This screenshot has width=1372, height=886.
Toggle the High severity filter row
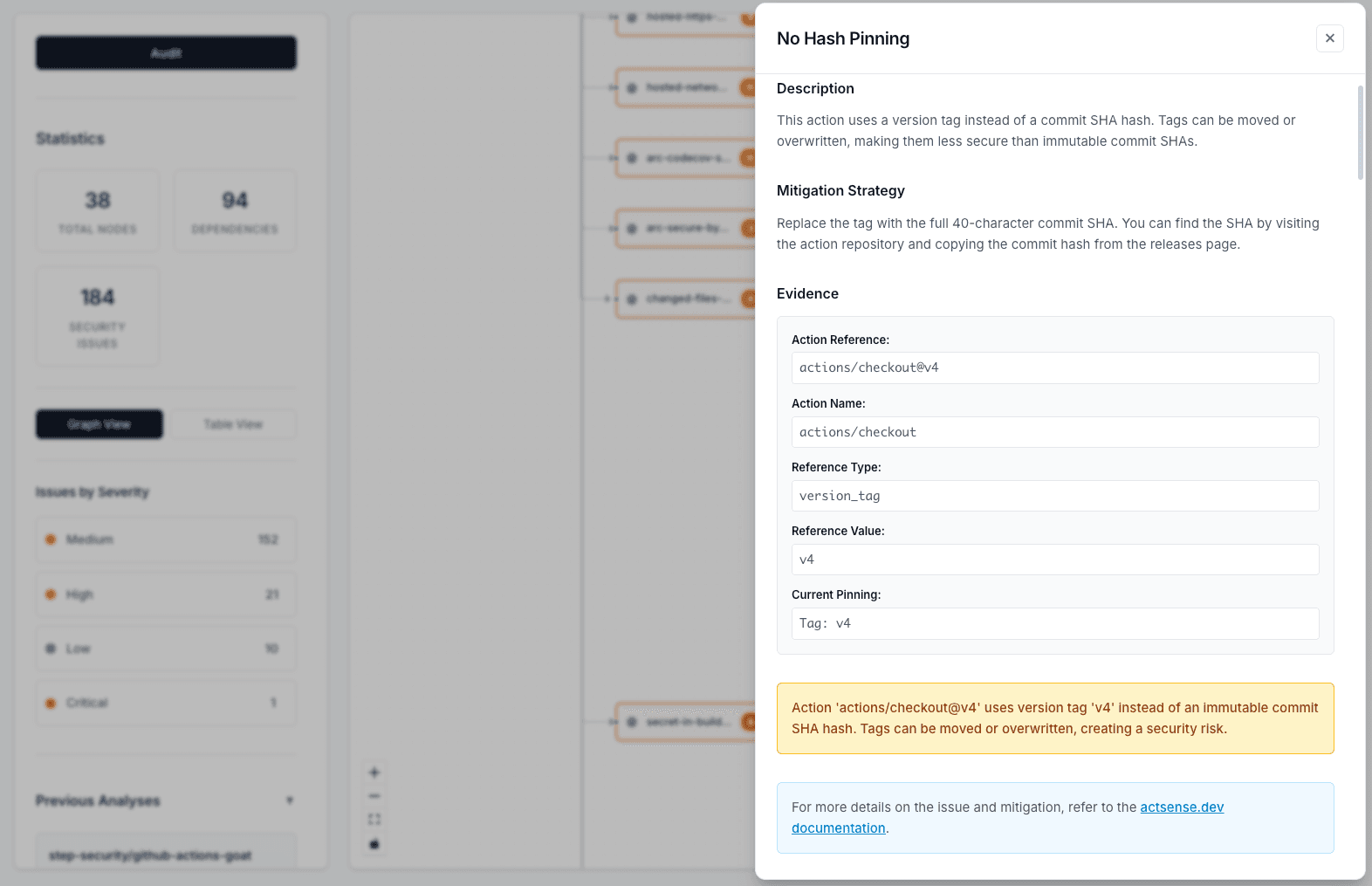click(165, 594)
